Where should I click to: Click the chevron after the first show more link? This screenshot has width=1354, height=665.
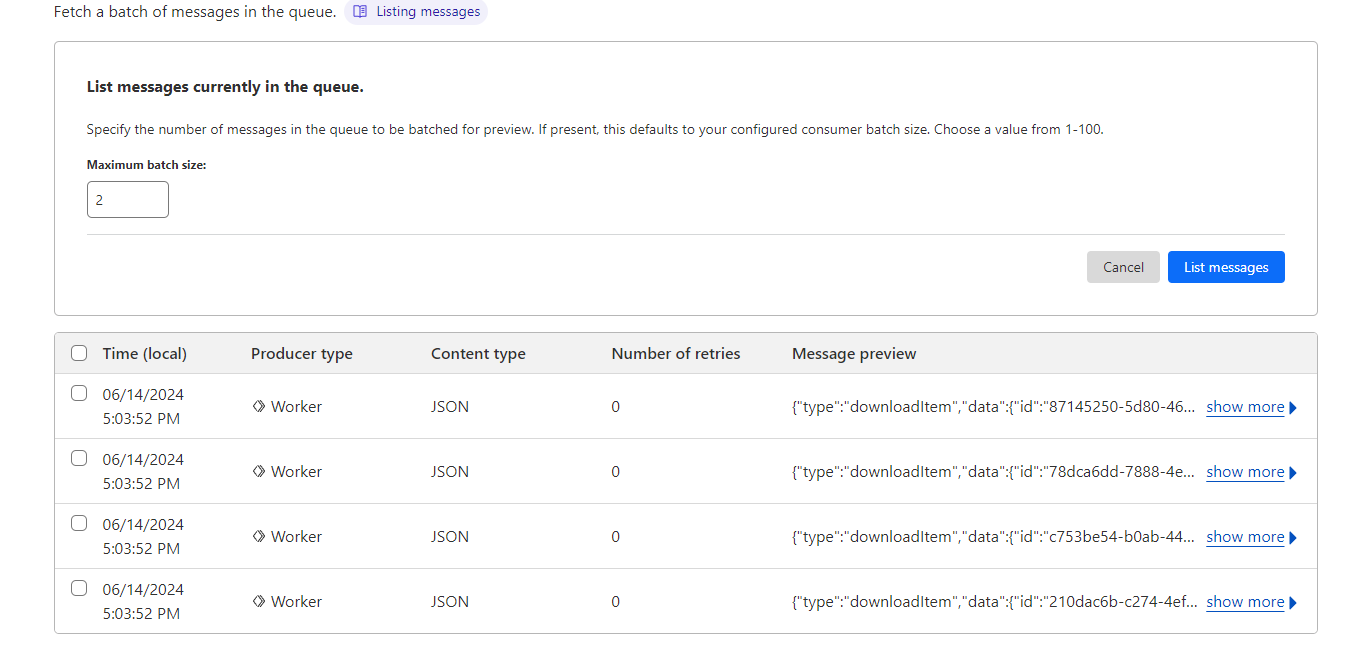click(1291, 407)
